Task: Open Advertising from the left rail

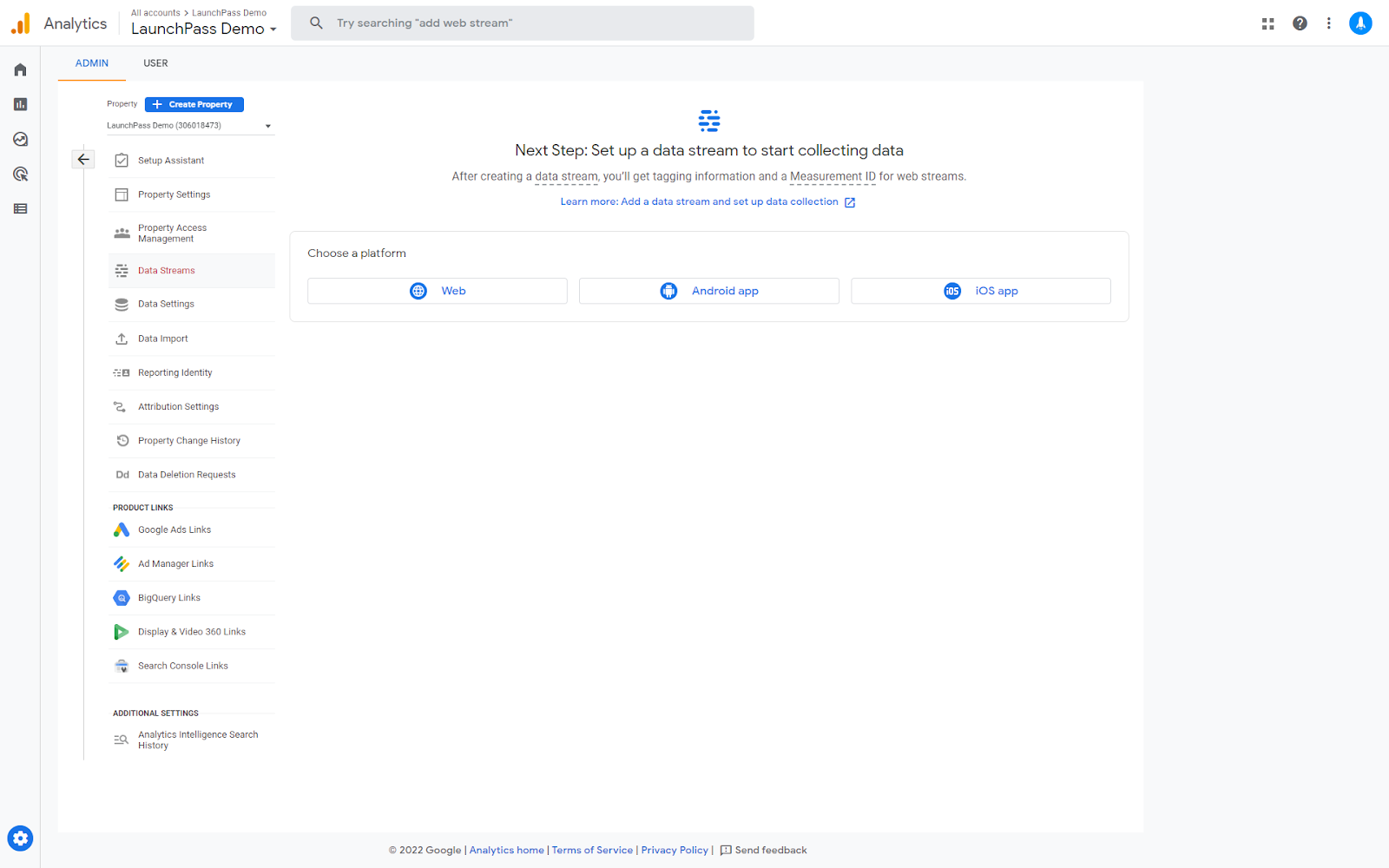Action: (x=20, y=174)
